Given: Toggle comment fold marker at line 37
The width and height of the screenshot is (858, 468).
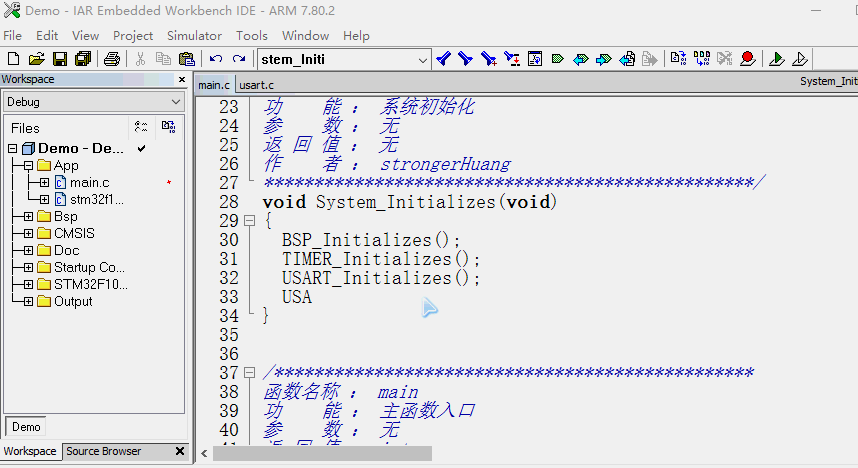Looking at the screenshot, I should 250,373.
